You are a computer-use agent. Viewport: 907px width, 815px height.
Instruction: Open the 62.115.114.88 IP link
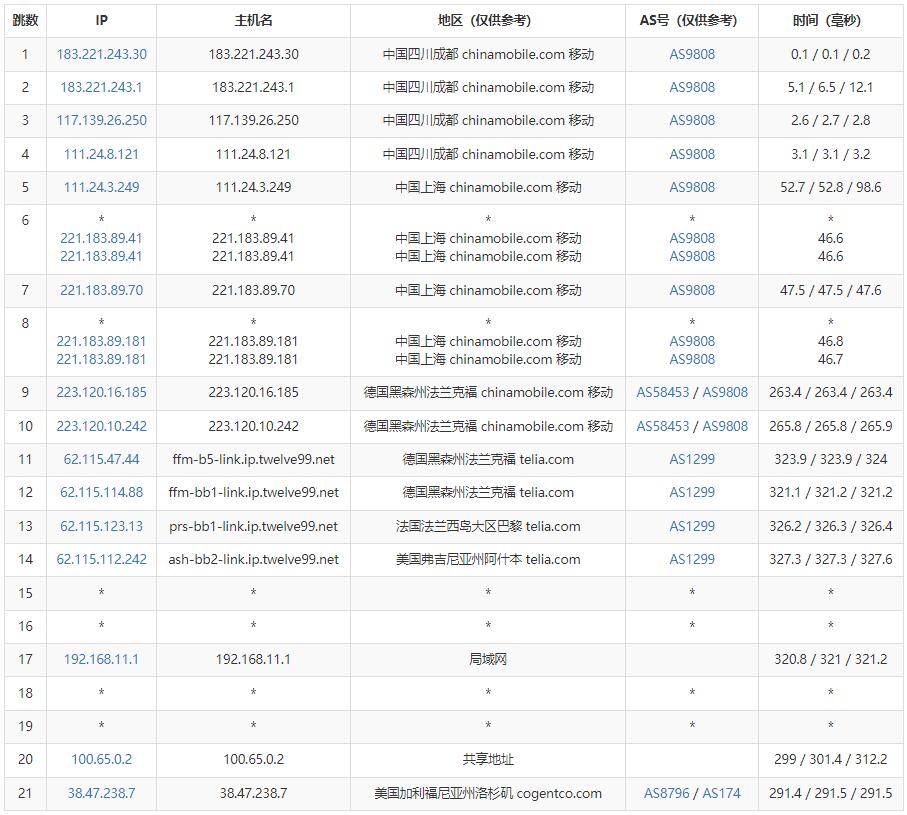pos(101,492)
